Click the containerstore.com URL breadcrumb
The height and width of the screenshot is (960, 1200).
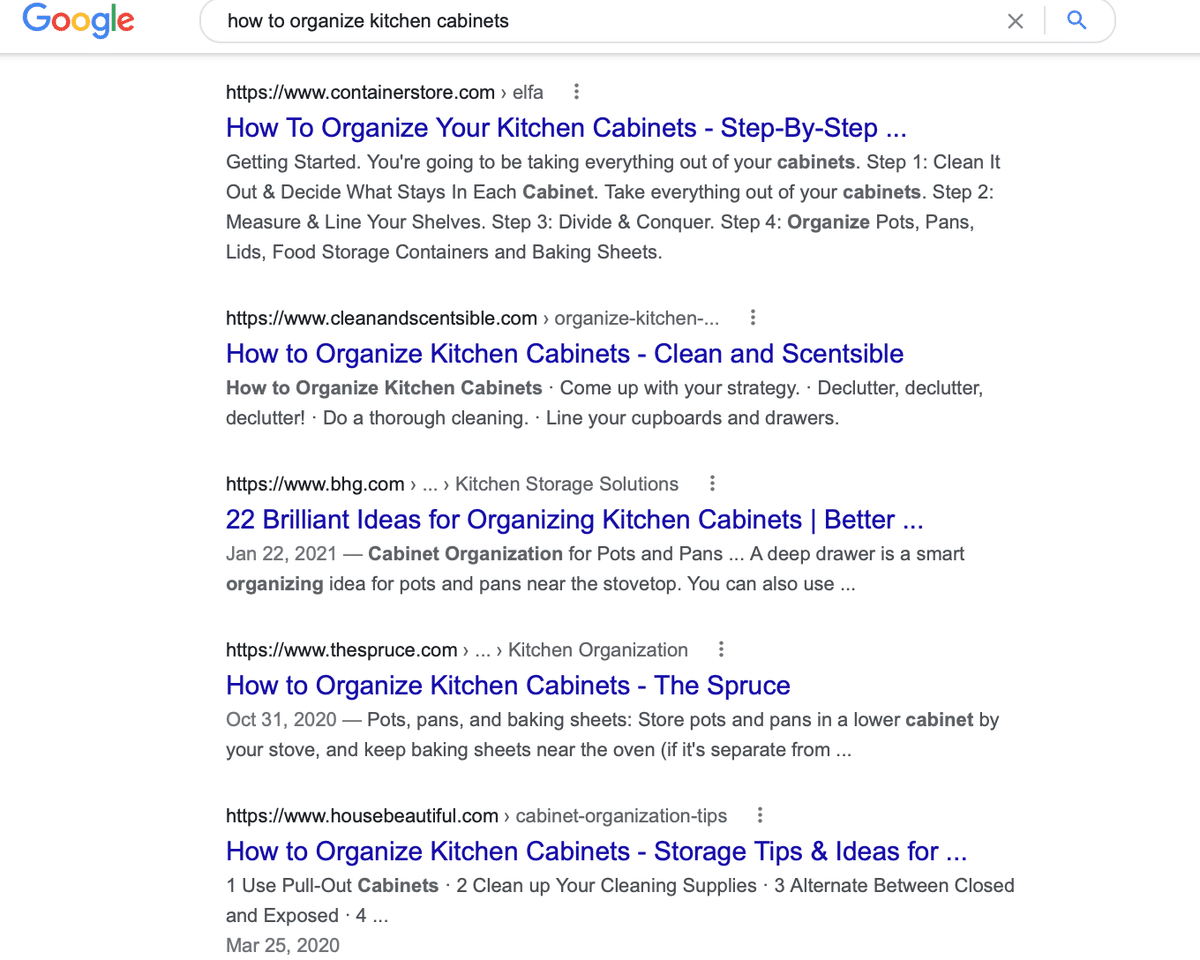(384, 93)
